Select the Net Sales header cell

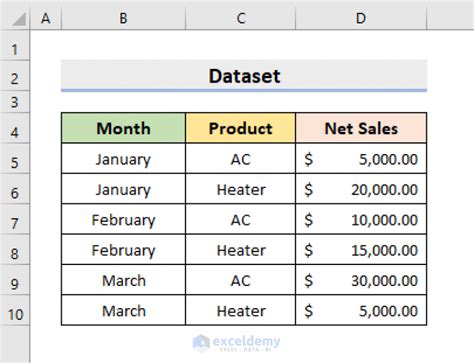(361, 128)
